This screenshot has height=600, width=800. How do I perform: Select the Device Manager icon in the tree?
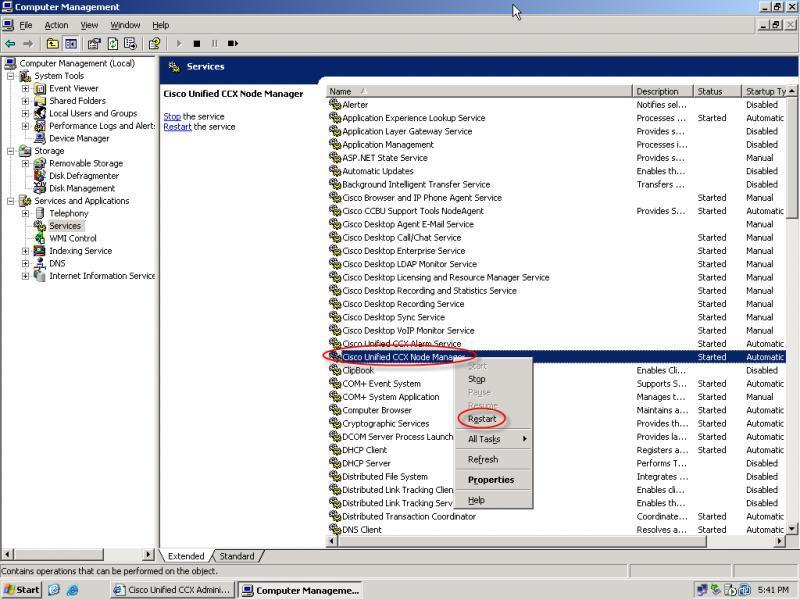tap(40, 138)
